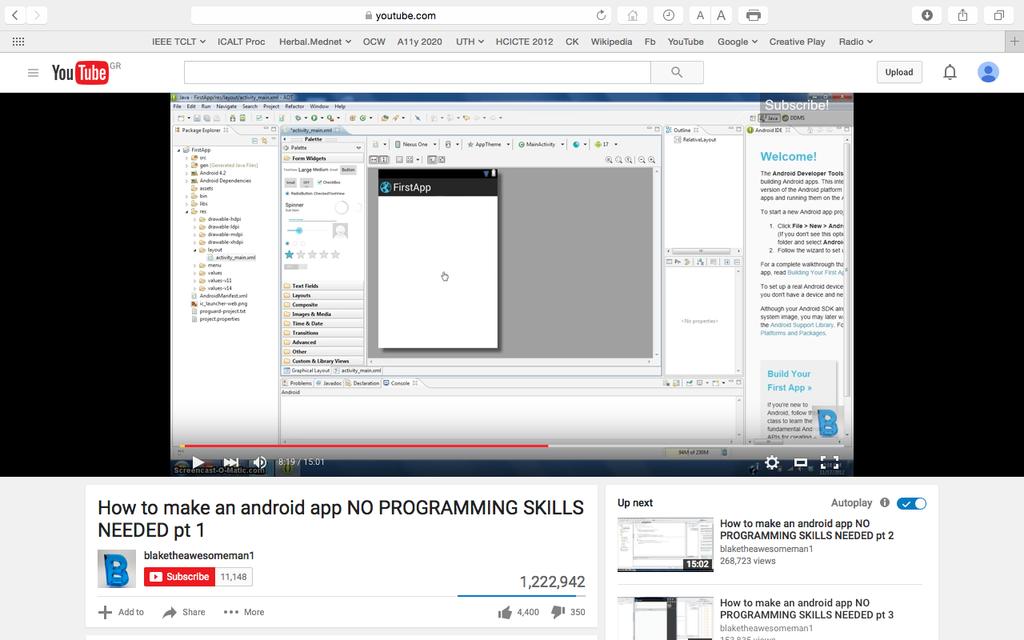Mute the video with the speaker icon
Image resolution: width=1024 pixels, height=640 pixels.
(x=260, y=462)
